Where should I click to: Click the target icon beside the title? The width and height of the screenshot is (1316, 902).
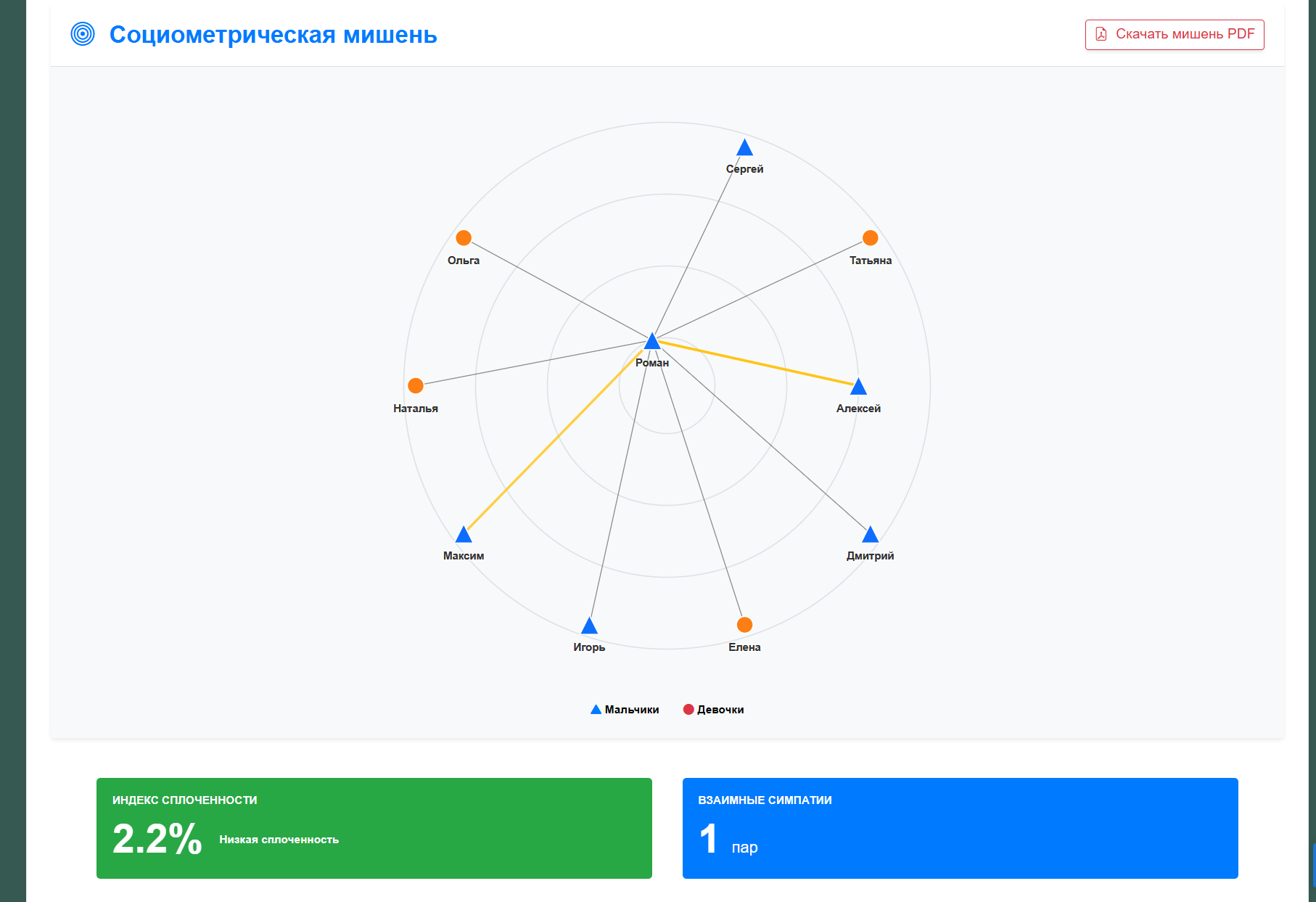tap(83, 34)
